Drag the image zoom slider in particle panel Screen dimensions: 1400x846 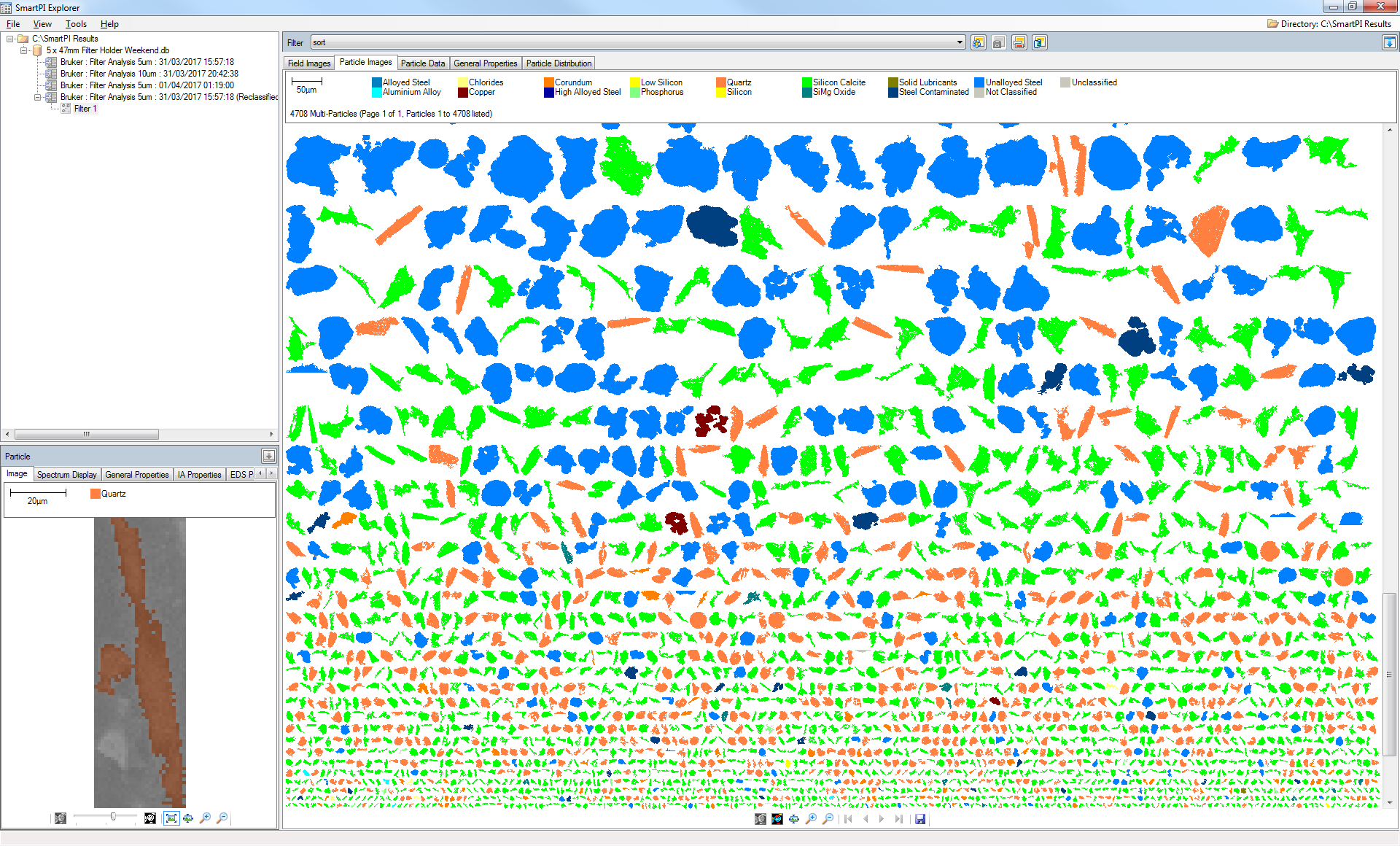pos(112,818)
